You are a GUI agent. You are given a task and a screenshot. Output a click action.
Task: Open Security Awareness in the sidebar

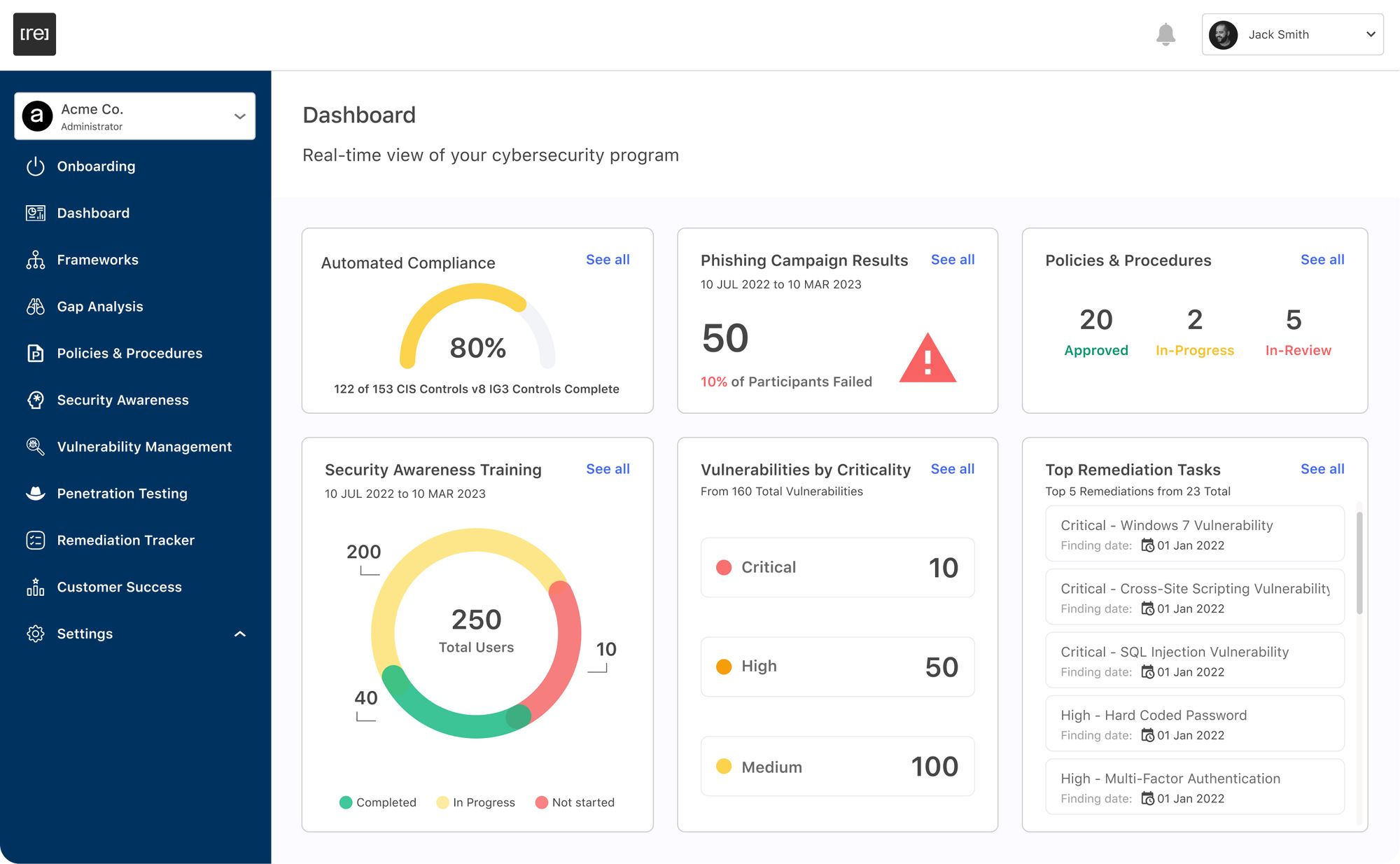[122, 400]
